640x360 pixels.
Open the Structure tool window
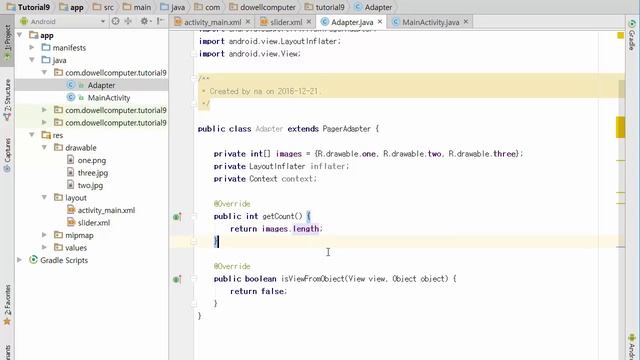[7, 100]
